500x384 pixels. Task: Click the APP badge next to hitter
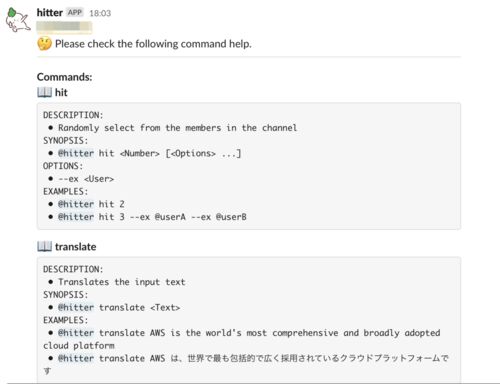point(75,12)
